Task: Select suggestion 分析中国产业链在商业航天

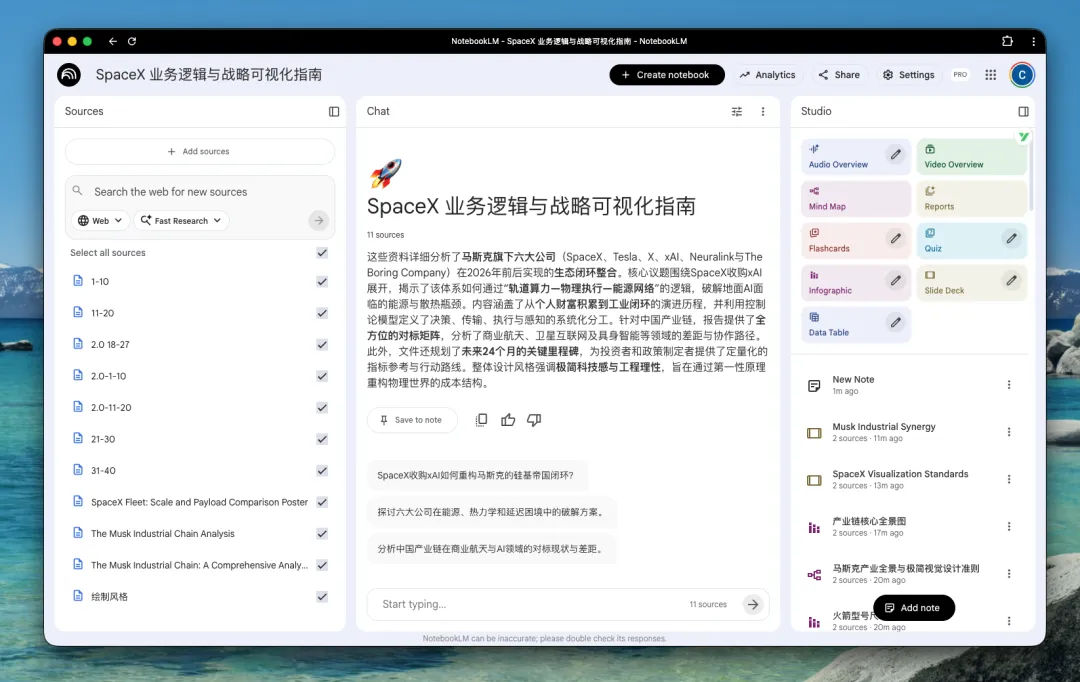Action: [x=492, y=549]
